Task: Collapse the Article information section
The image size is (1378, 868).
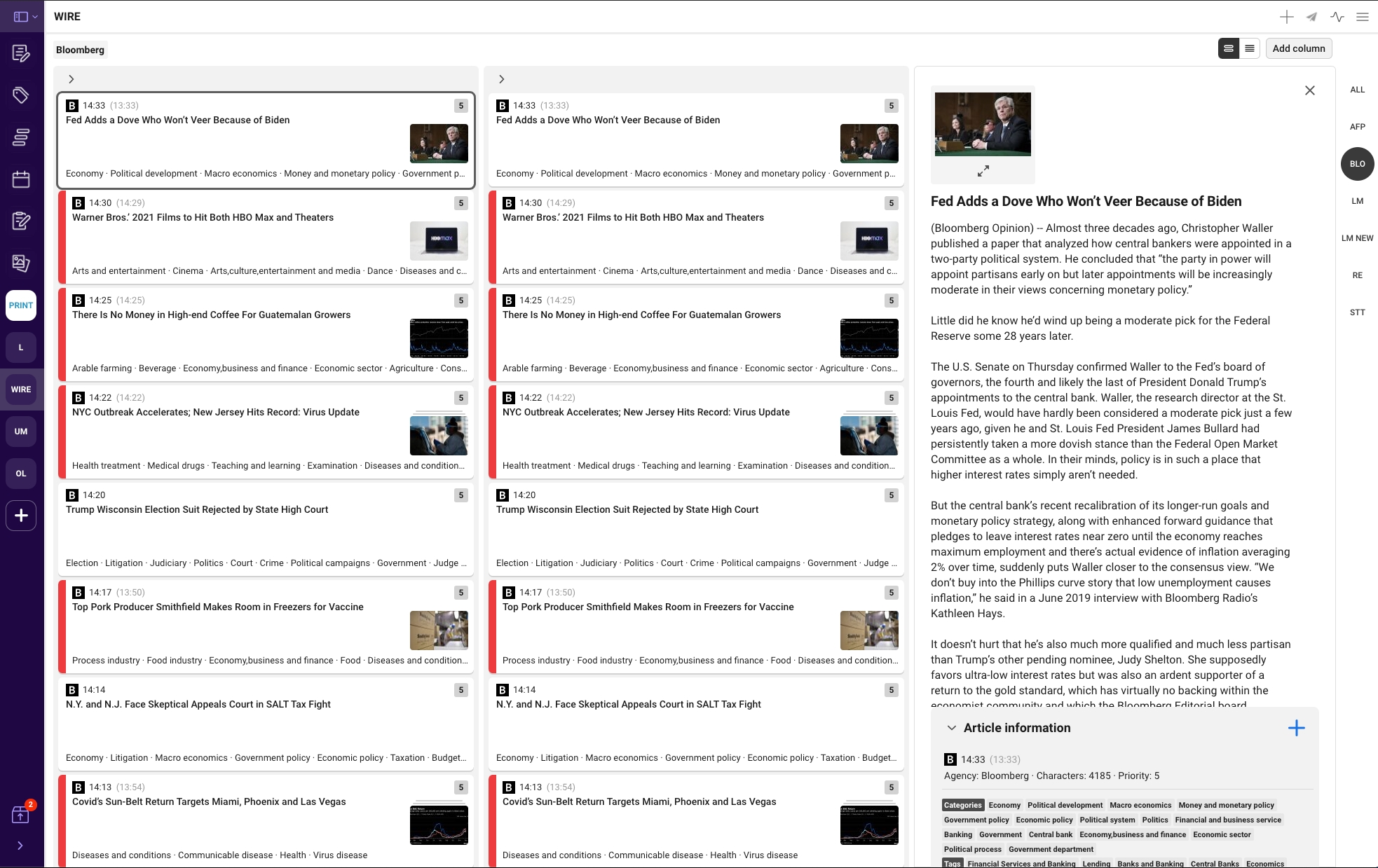Action: (x=951, y=728)
